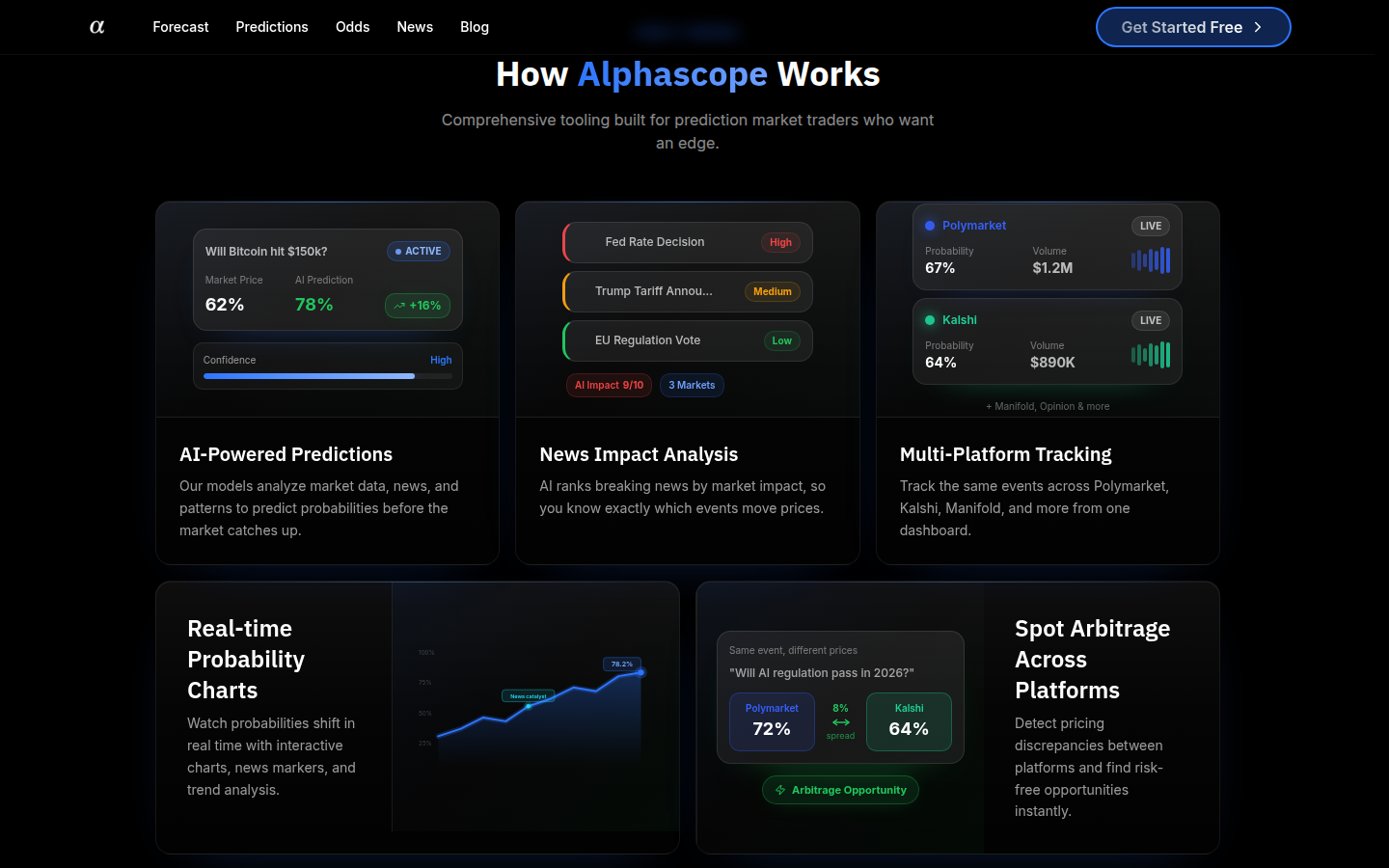This screenshot has width=1389, height=868.
Task: Click the News catalyst chart marker
Action: click(x=528, y=695)
